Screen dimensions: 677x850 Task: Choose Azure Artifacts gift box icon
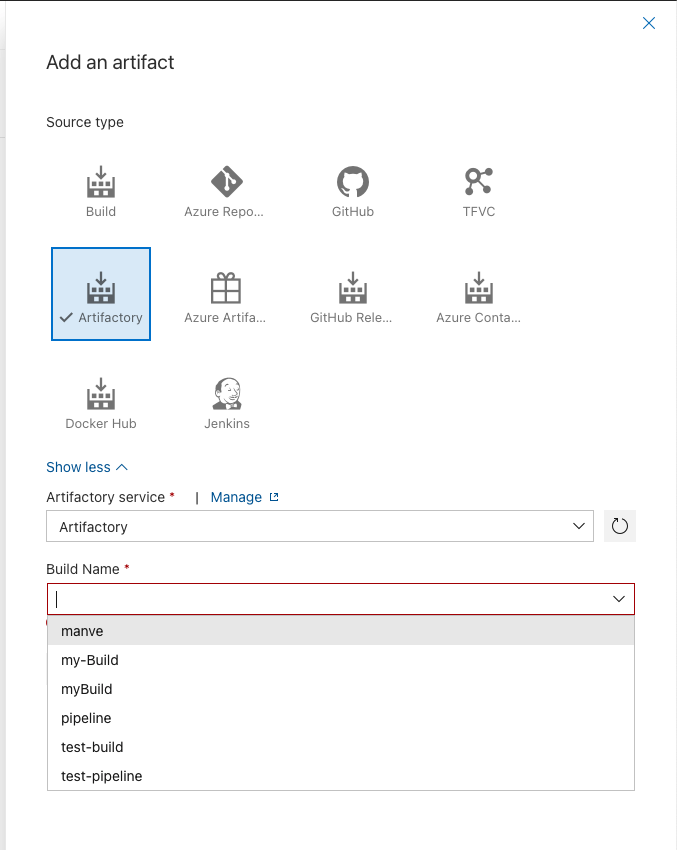tap(226, 288)
